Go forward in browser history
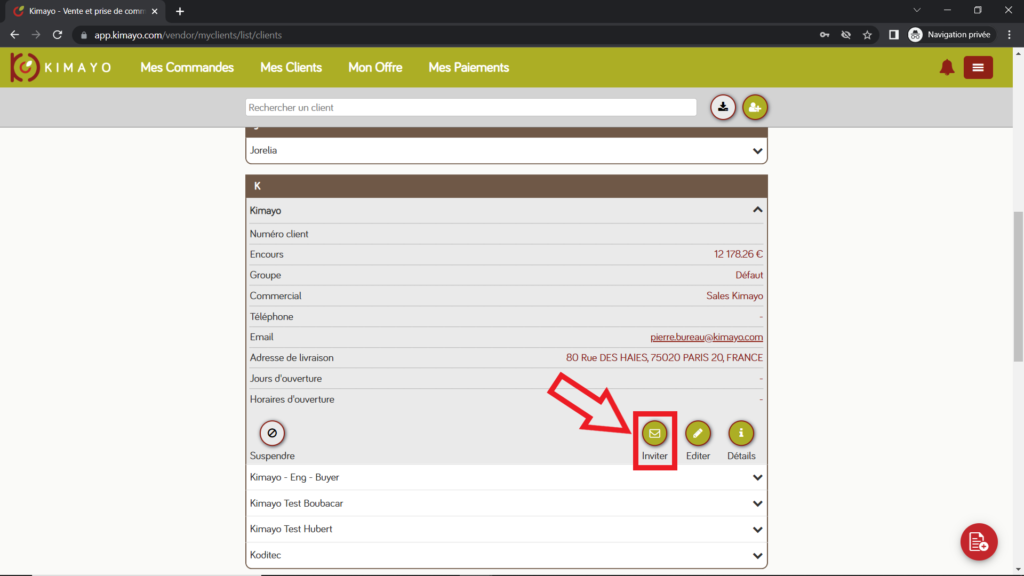Image resolution: width=1024 pixels, height=576 pixels. tap(36, 35)
